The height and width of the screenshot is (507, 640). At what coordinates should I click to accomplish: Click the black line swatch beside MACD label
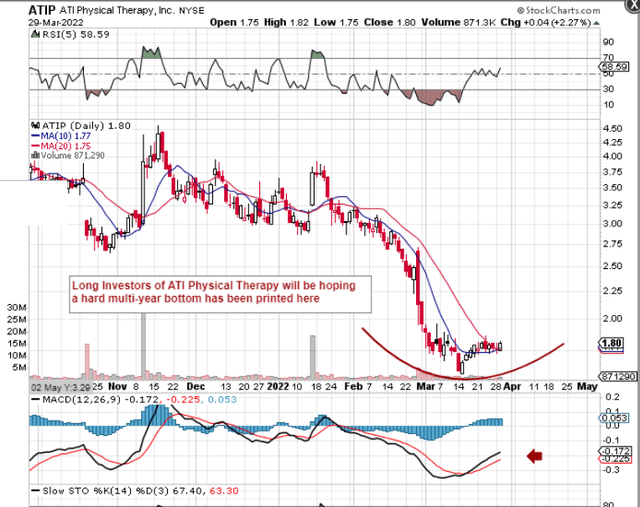36,400
